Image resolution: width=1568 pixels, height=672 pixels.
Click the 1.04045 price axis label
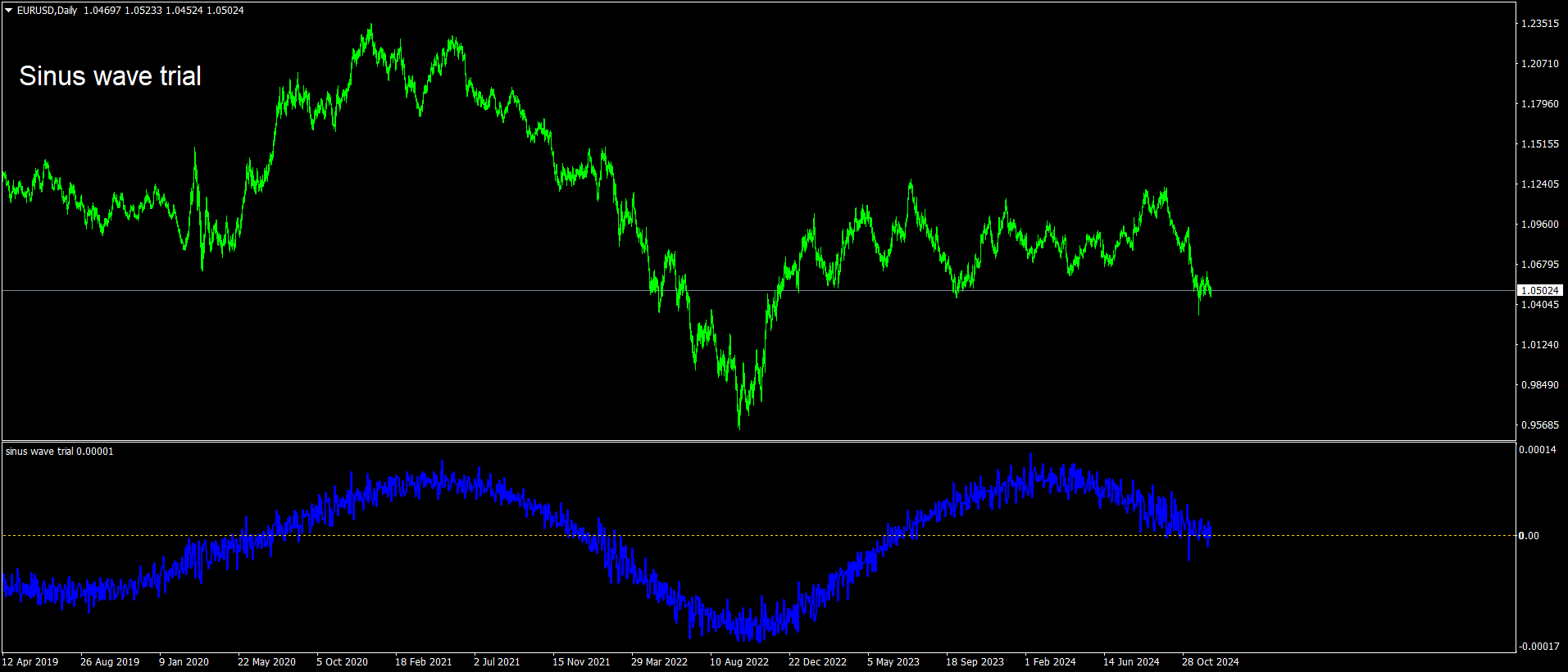coord(1540,305)
